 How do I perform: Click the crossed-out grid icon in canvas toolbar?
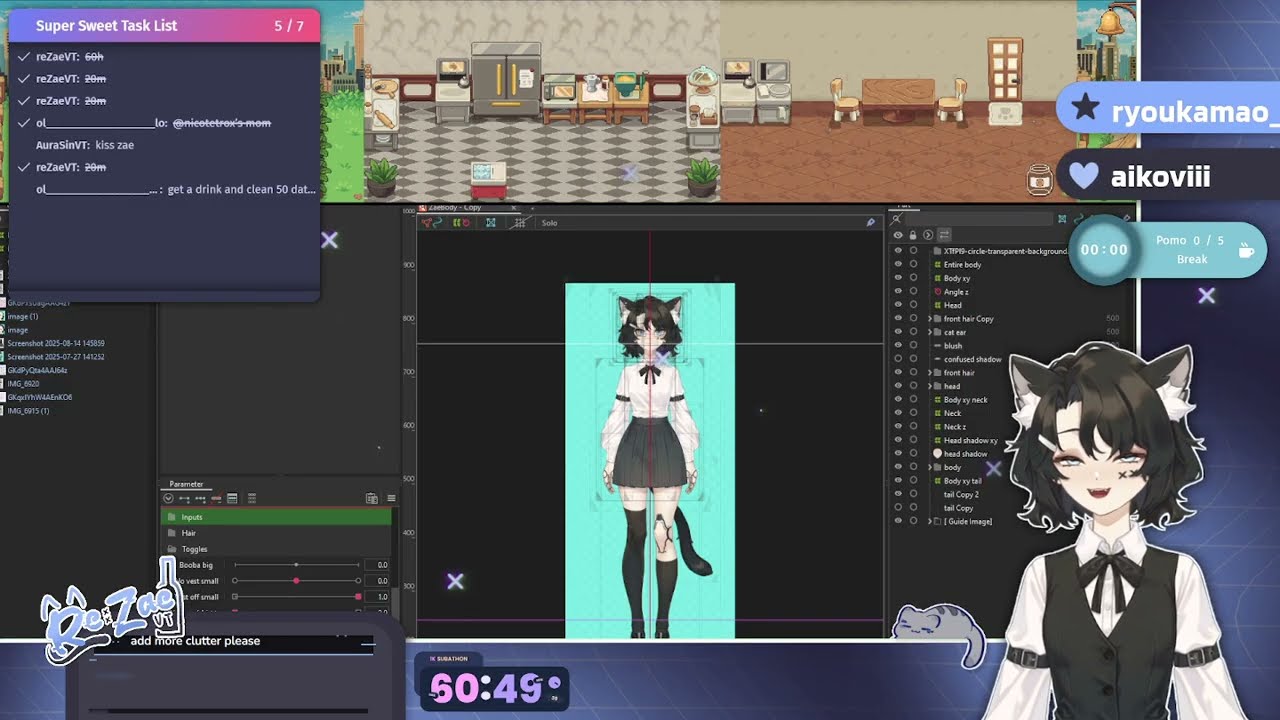pos(520,222)
